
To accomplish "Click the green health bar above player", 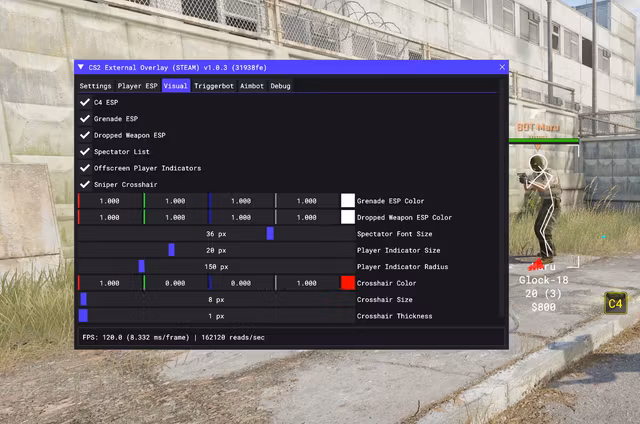I will pos(544,141).
